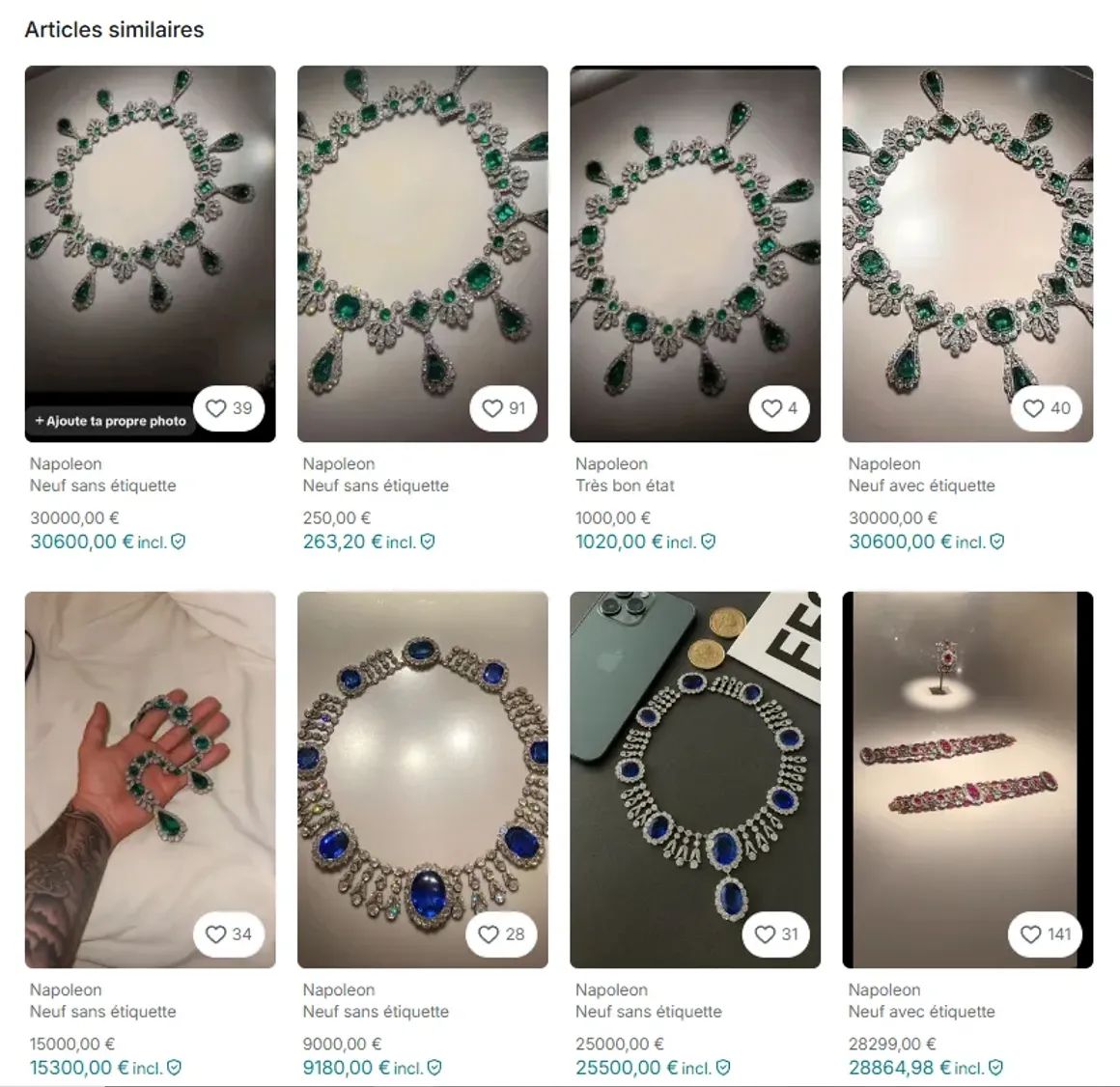Open the tattooed hand holding emeralds photo
Screen dimensions: 1120x1087
point(150,780)
